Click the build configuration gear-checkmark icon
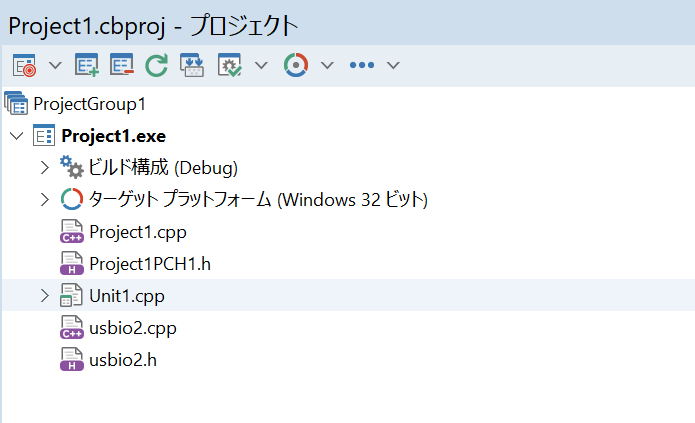 [230, 65]
